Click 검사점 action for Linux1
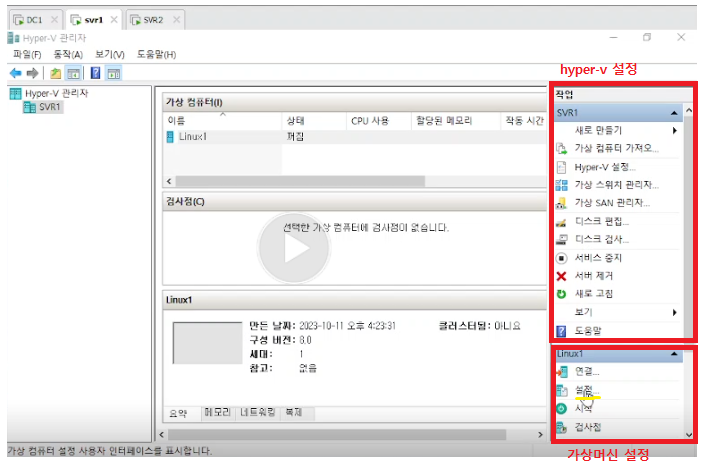703x473 pixels. coord(588,427)
